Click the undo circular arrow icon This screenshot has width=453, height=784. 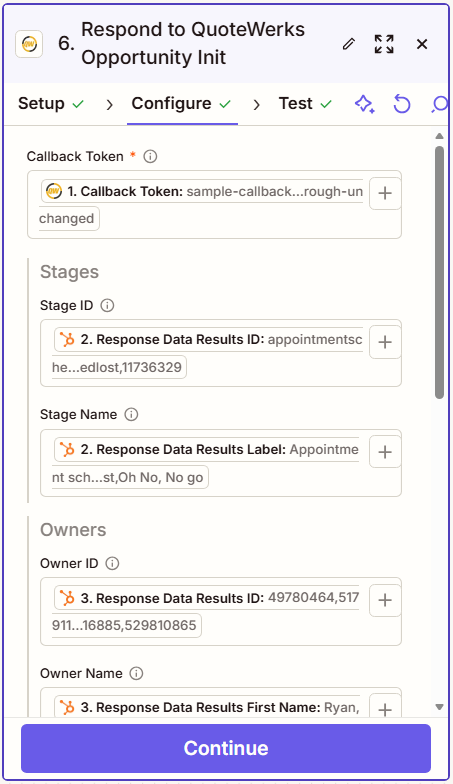[402, 104]
